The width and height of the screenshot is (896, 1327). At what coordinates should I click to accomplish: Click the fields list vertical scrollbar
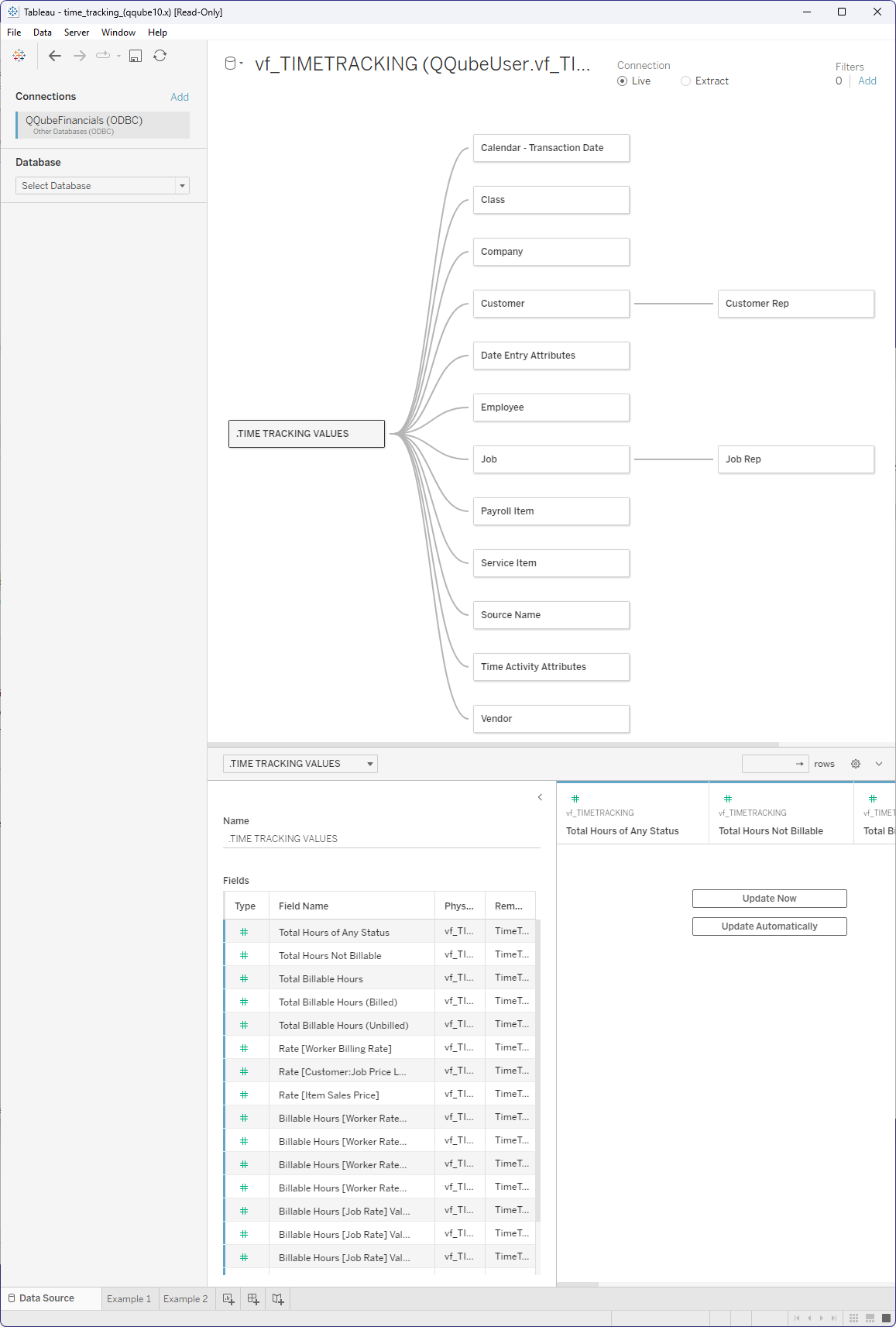pos(538,1070)
